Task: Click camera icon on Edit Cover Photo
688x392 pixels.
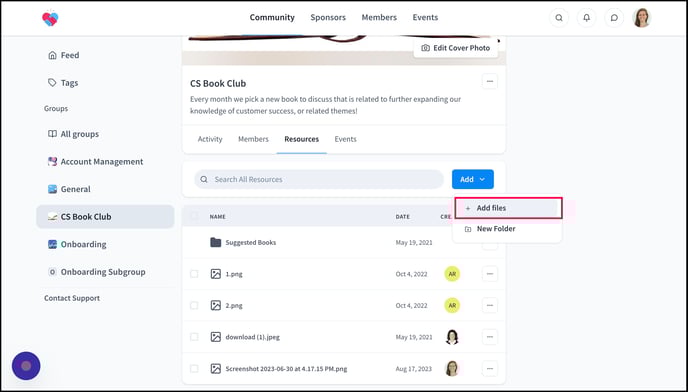Action: 425,48
